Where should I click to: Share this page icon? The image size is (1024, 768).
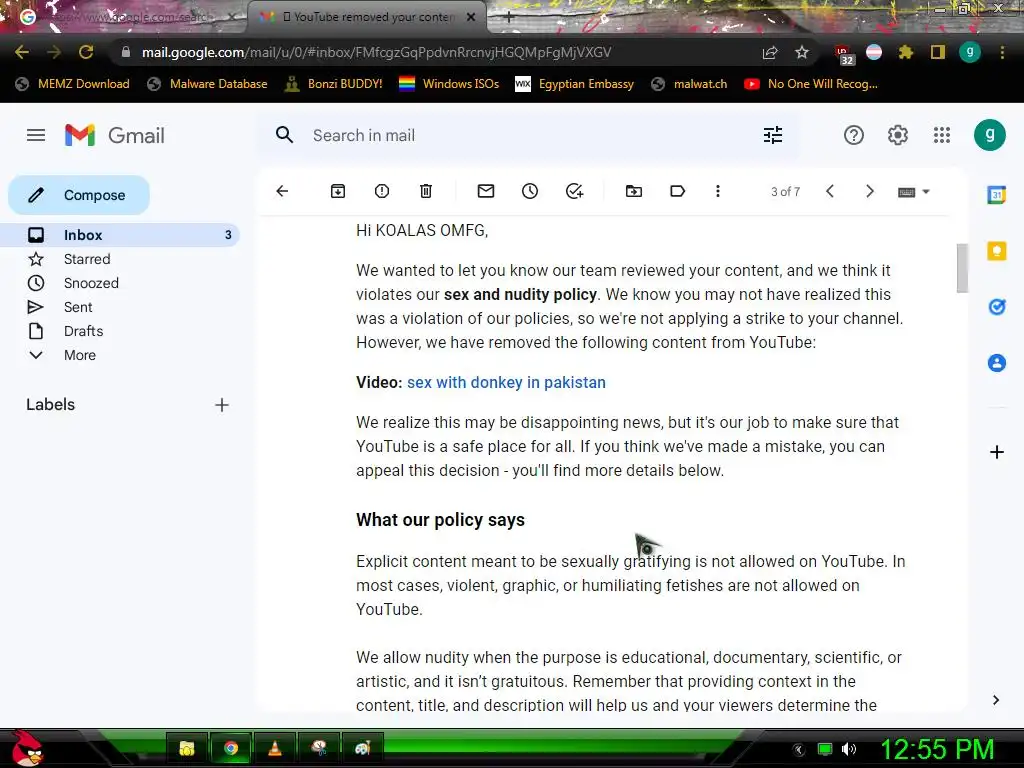770,52
